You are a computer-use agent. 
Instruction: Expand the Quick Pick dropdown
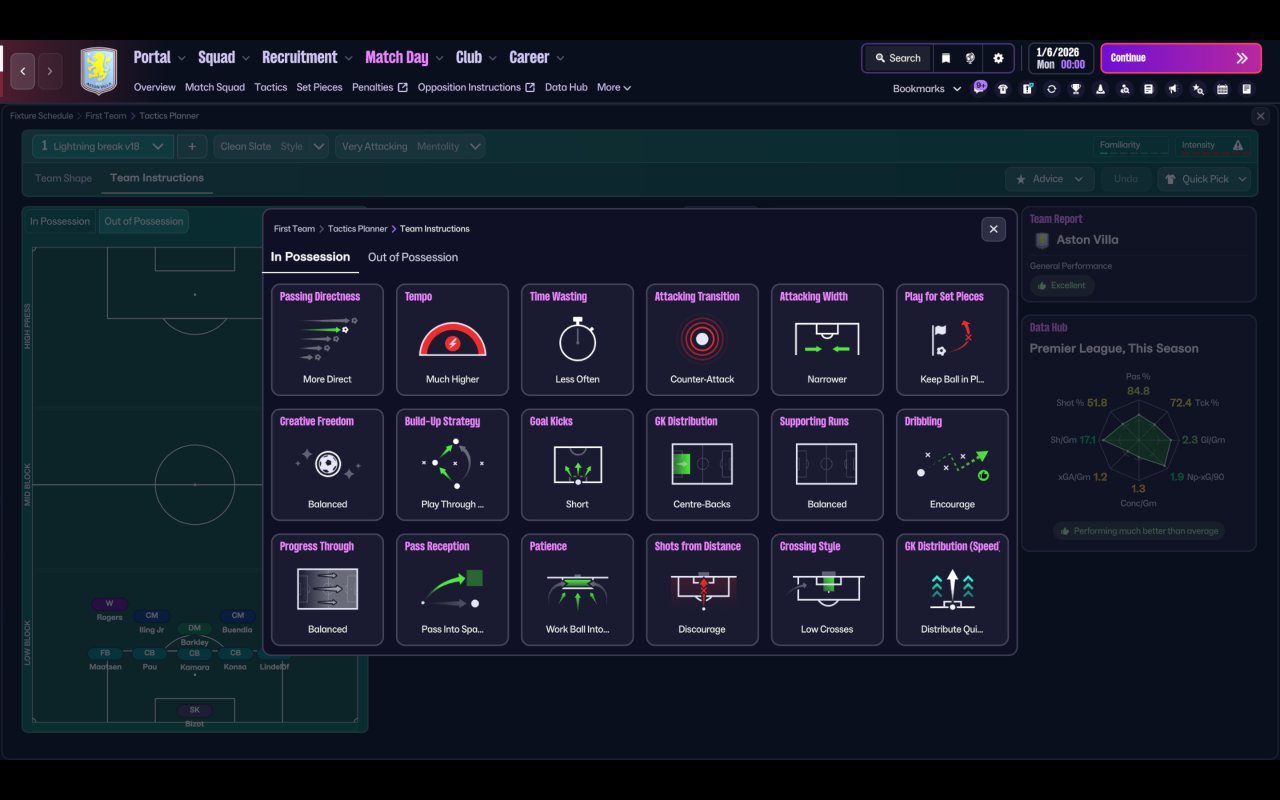[x=1204, y=179]
